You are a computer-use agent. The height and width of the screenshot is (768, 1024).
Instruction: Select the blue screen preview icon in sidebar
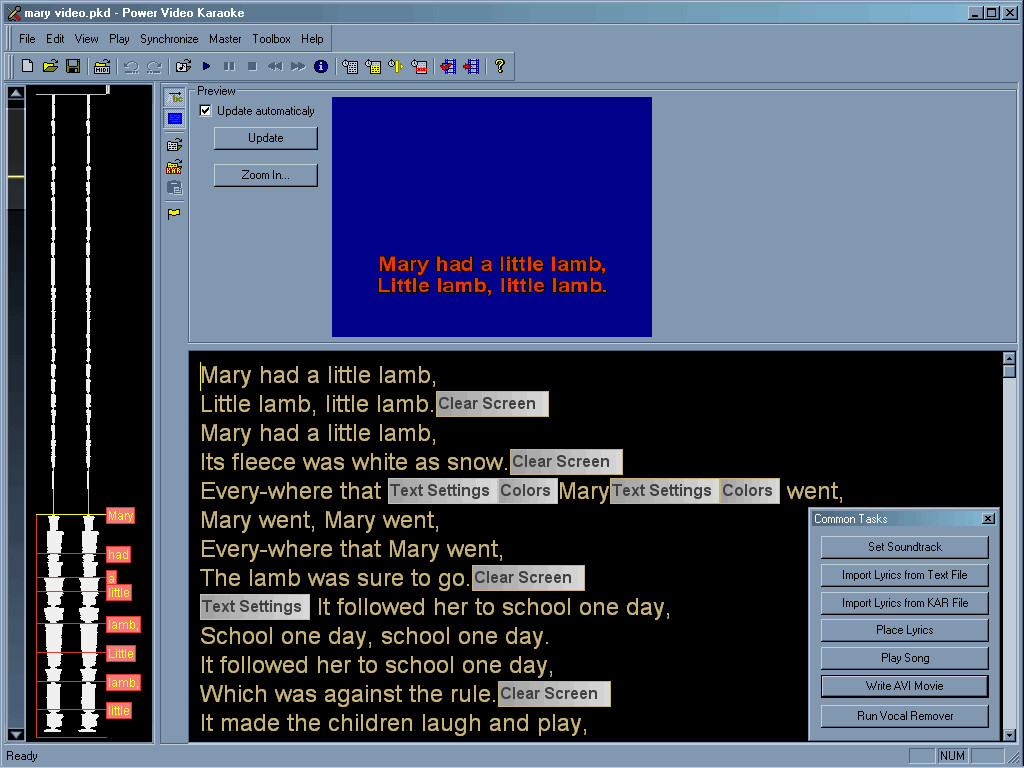coord(174,119)
